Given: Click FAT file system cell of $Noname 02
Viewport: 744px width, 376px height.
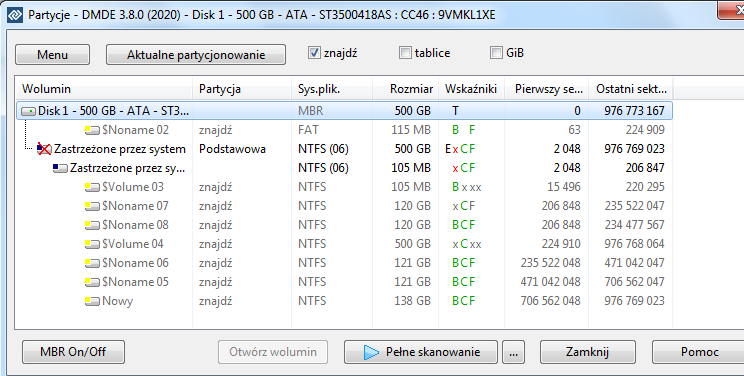Looking at the screenshot, I should [308, 130].
